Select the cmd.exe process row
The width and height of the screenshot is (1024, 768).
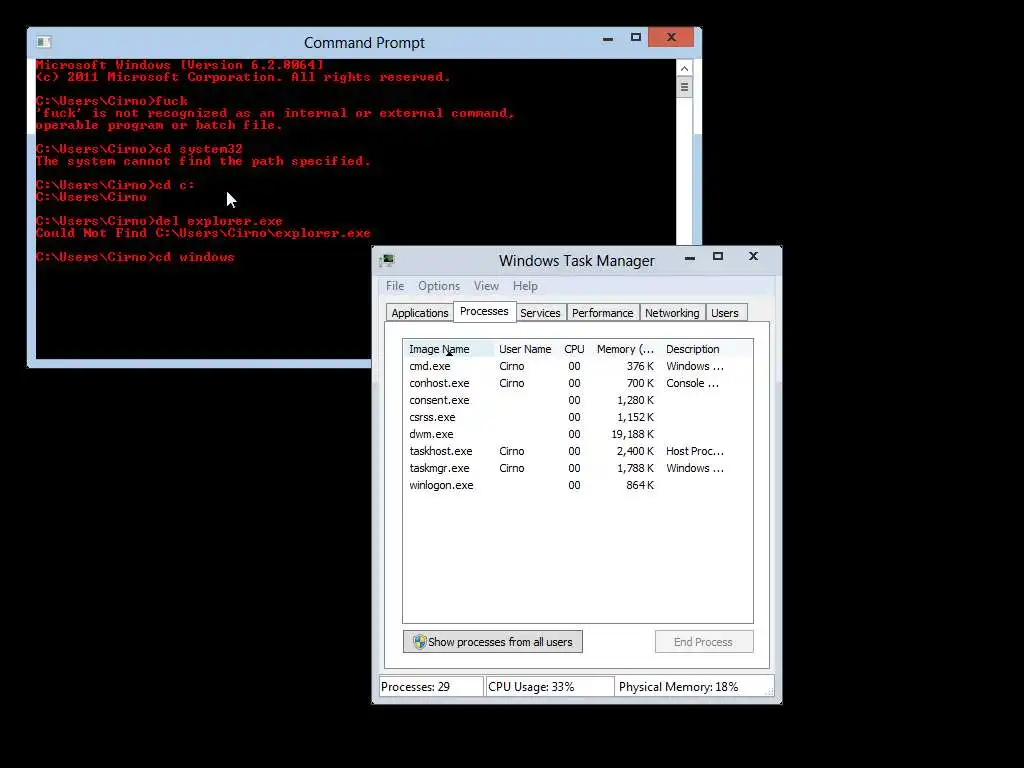coord(577,366)
